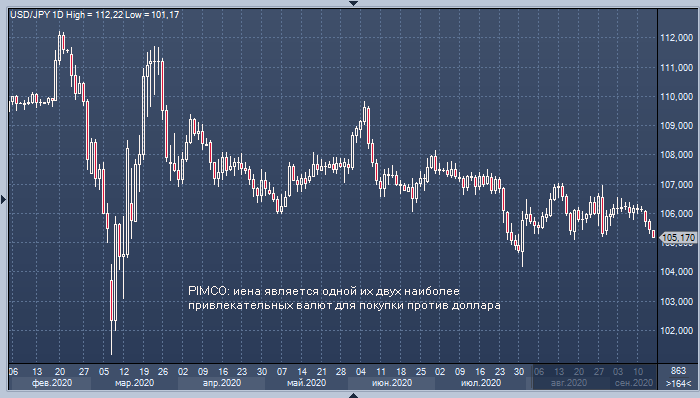Jump to июн.2020 on the timeline
The width and height of the screenshot is (700, 398).
(392, 383)
